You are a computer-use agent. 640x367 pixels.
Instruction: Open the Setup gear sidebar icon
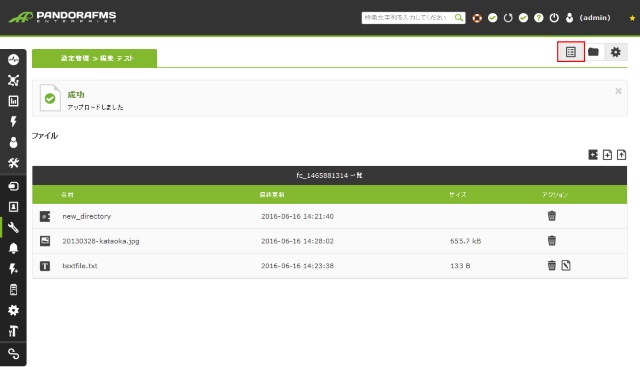[x=13, y=310]
